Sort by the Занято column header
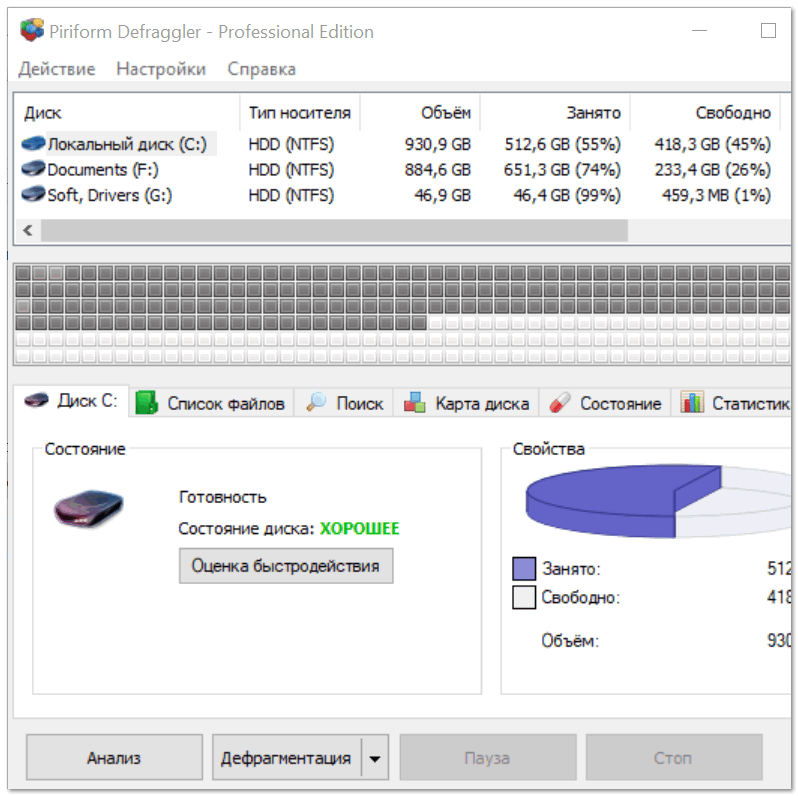This screenshot has height=796, width=798. (555, 112)
